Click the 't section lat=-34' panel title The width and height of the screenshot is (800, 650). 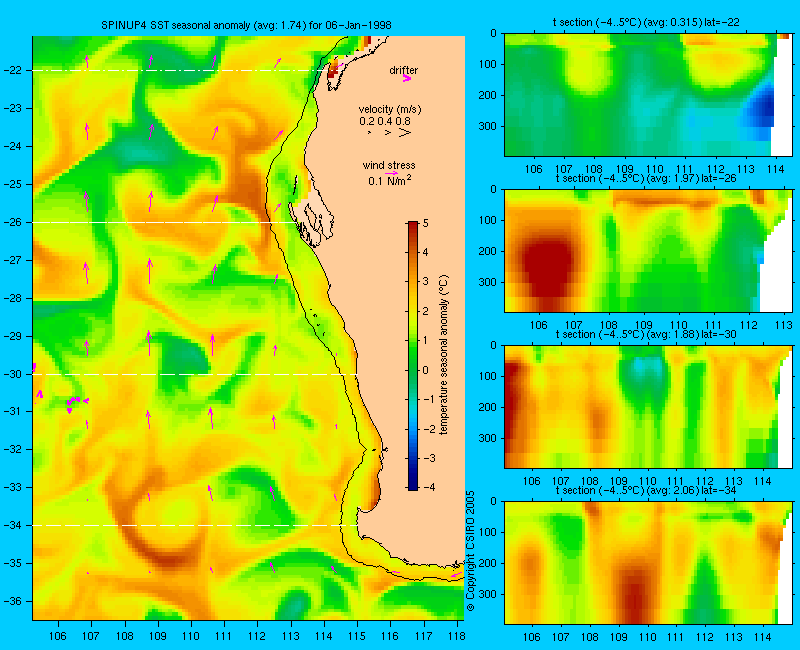point(646,491)
